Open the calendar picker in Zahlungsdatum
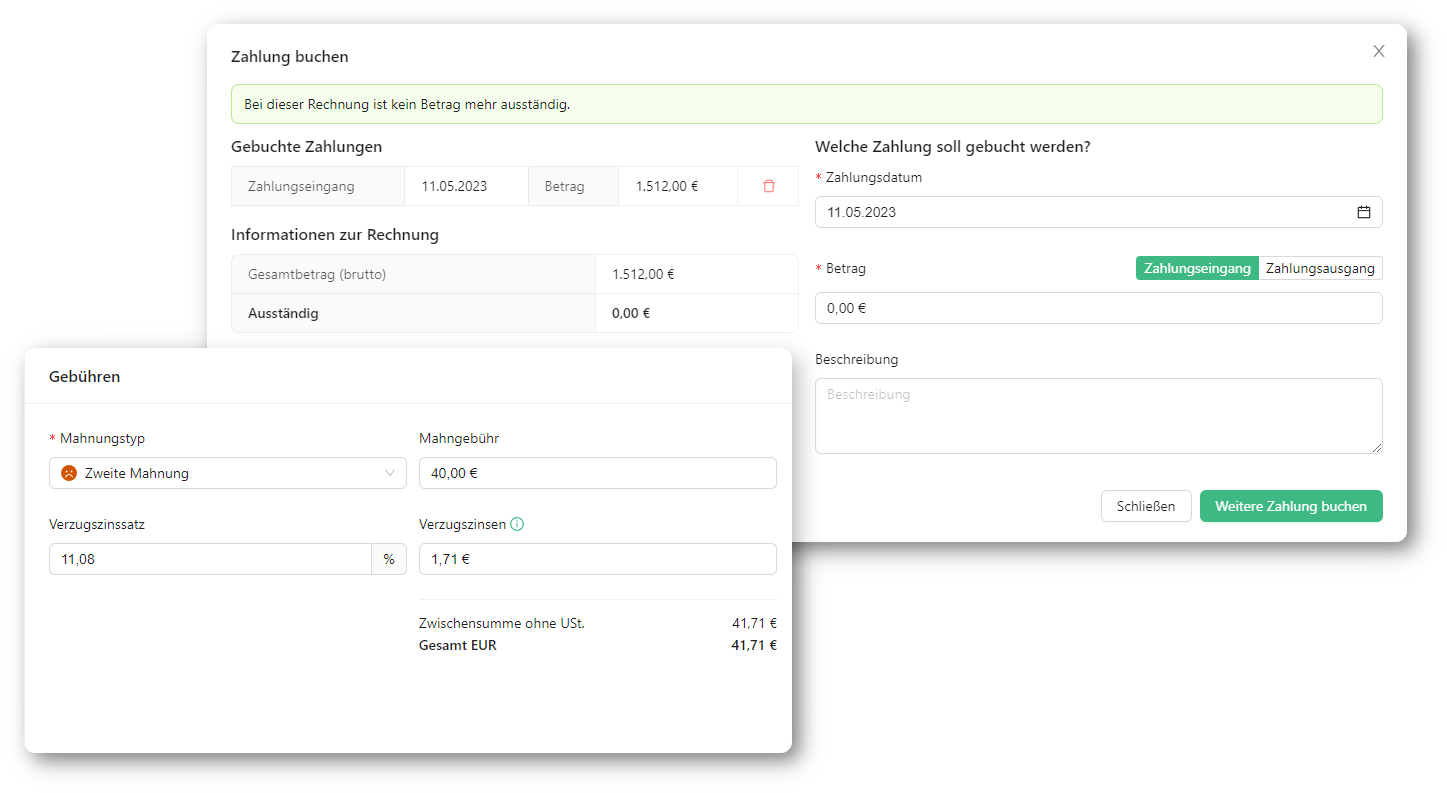This screenshot has width=1447, height=793. 1363,212
